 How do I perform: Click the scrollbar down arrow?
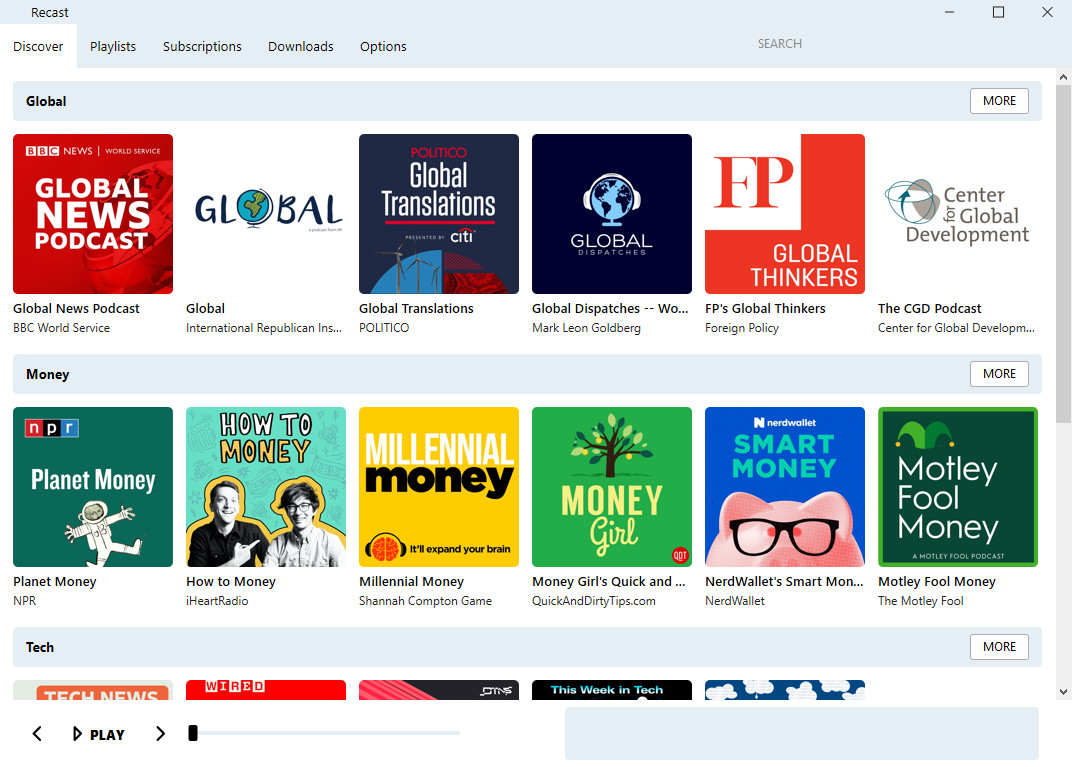click(1063, 692)
